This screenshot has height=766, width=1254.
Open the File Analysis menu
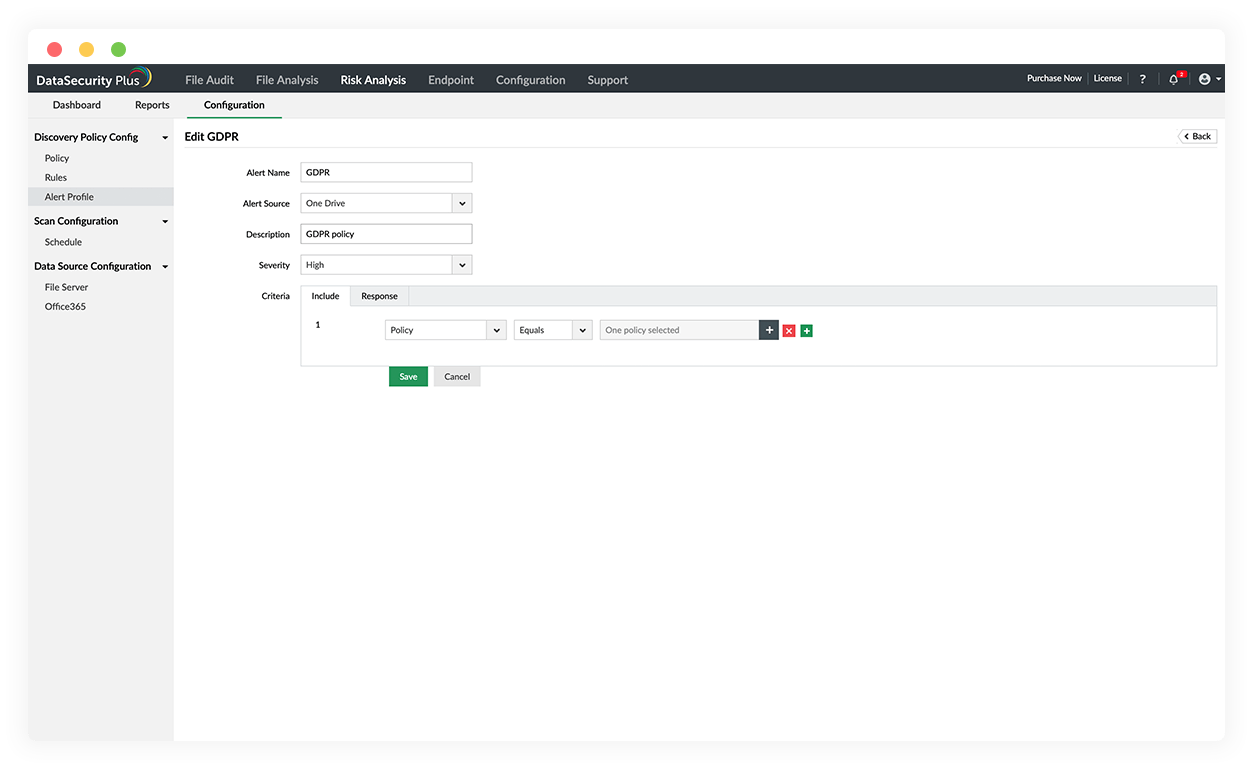[x=287, y=80]
